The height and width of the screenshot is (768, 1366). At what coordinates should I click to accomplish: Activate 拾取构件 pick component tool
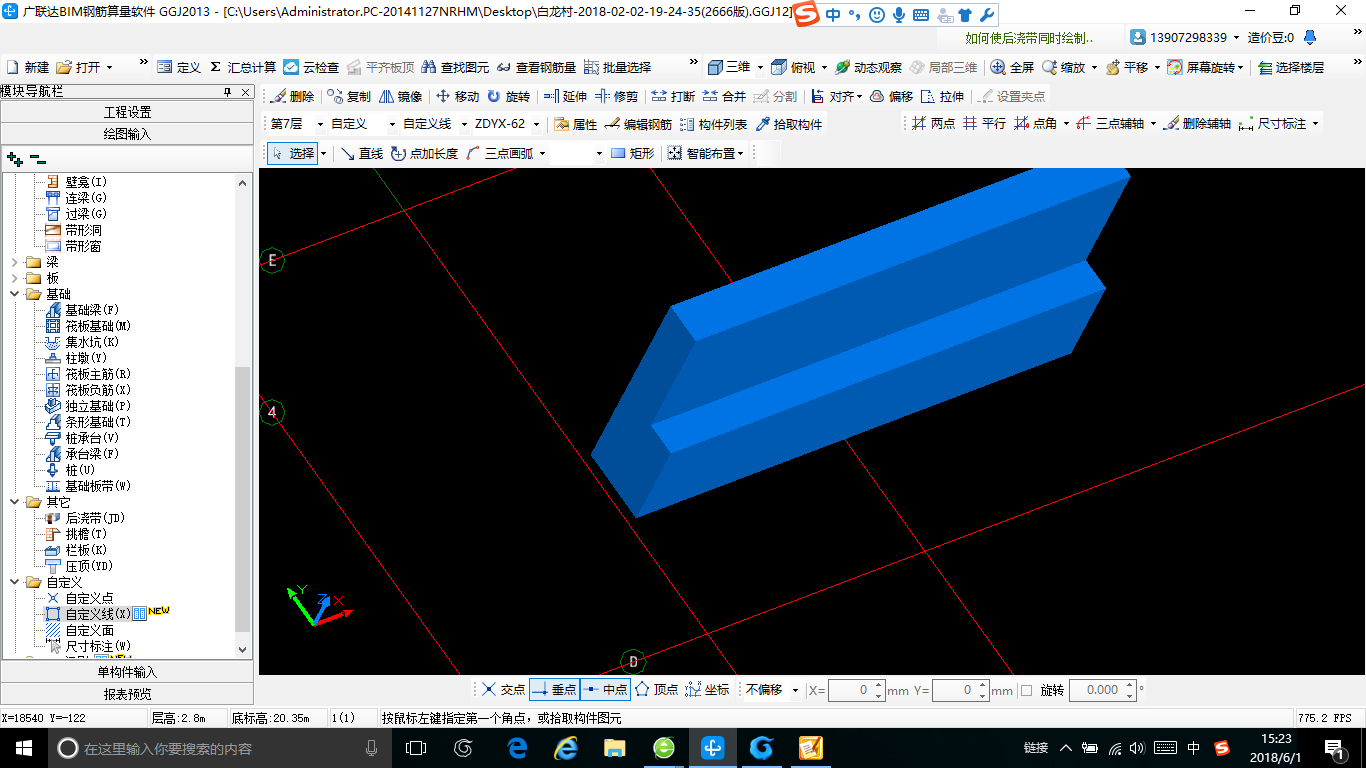pos(788,124)
